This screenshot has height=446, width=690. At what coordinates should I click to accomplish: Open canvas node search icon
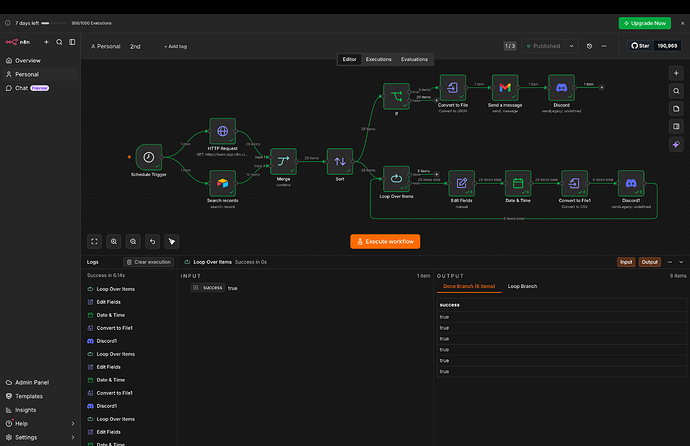(676, 91)
